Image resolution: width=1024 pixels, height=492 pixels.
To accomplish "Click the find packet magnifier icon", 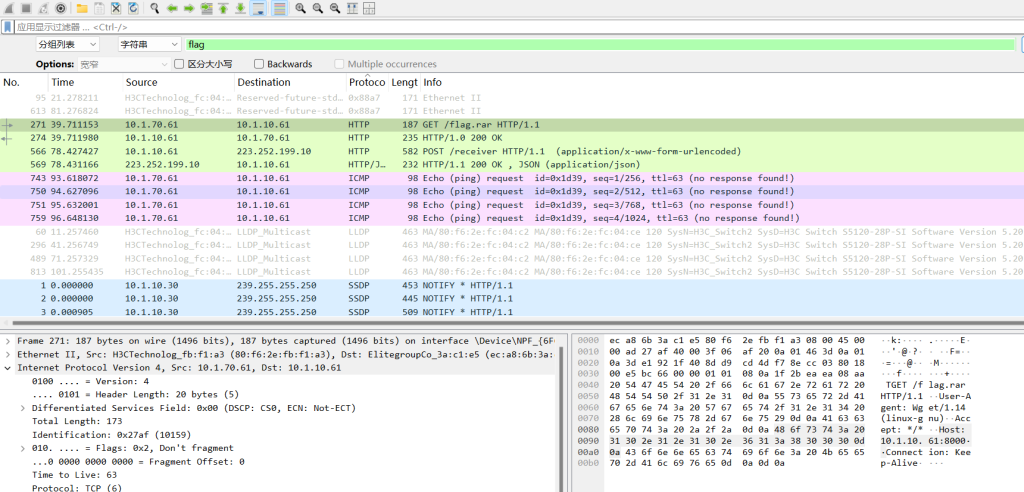I will point(155,8).
